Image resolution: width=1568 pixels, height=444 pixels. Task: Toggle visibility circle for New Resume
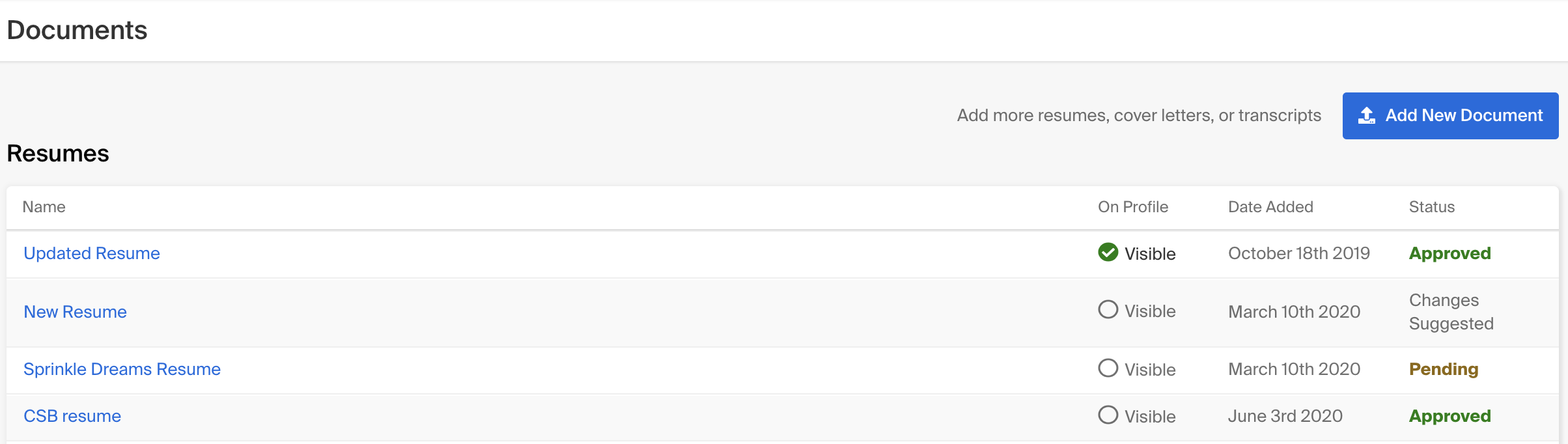tap(1108, 309)
